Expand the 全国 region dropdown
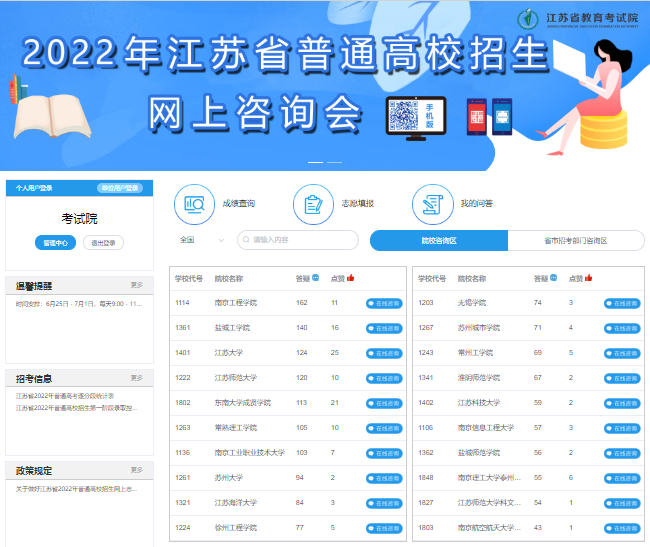 pos(202,240)
